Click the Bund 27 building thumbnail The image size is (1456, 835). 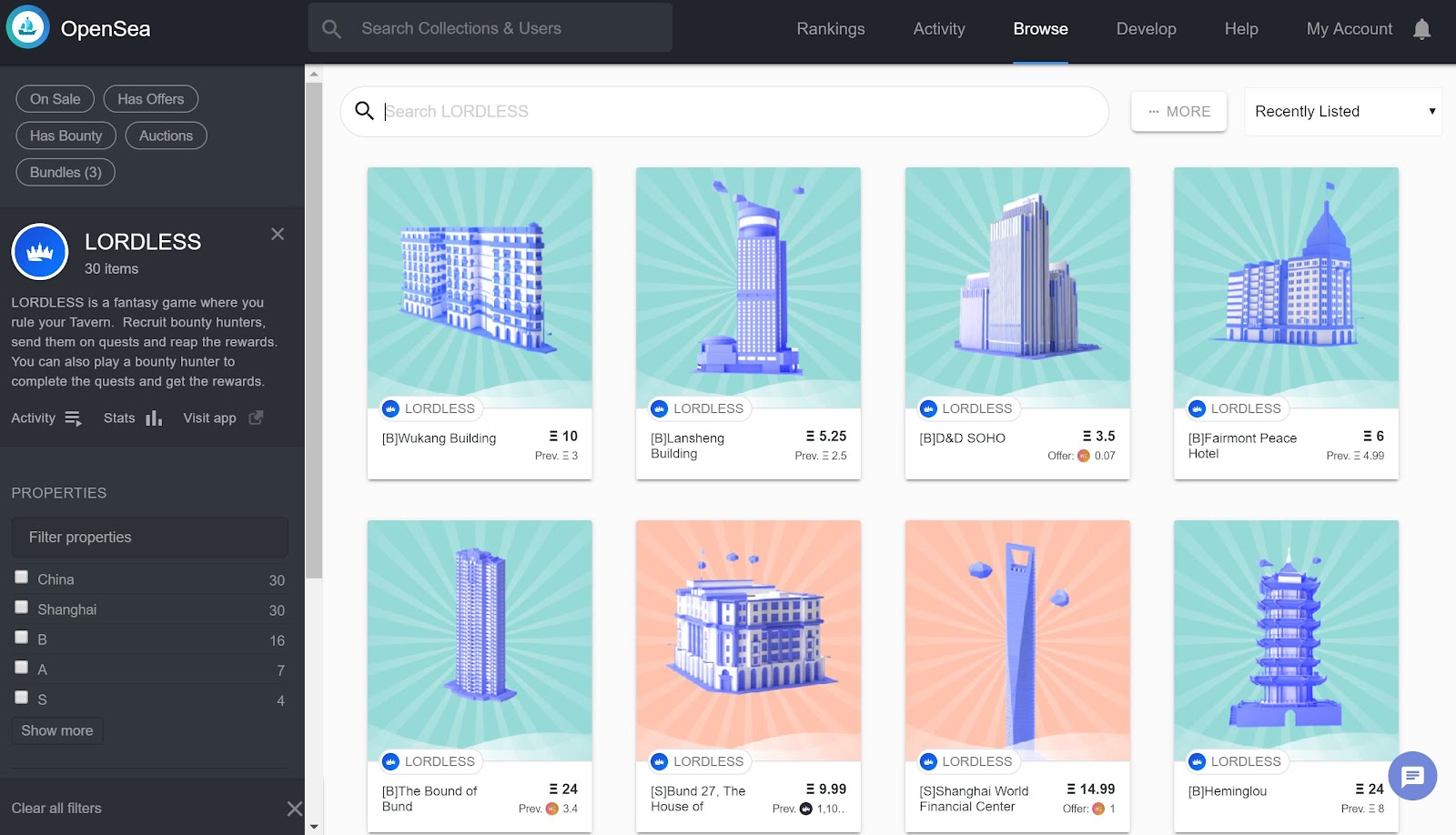[x=748, y=640]
